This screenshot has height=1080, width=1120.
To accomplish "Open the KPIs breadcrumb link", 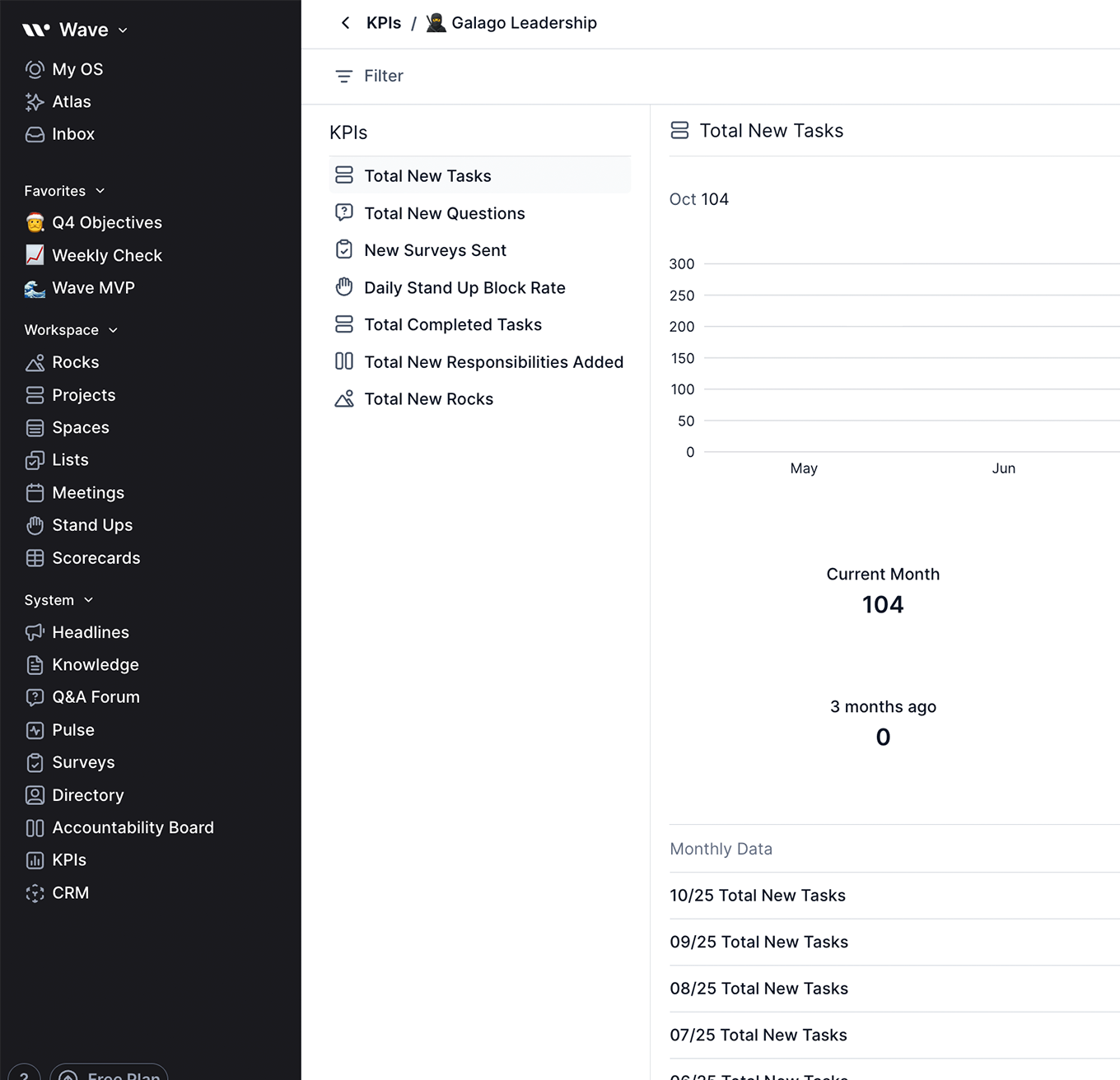I will click(384, 22).
